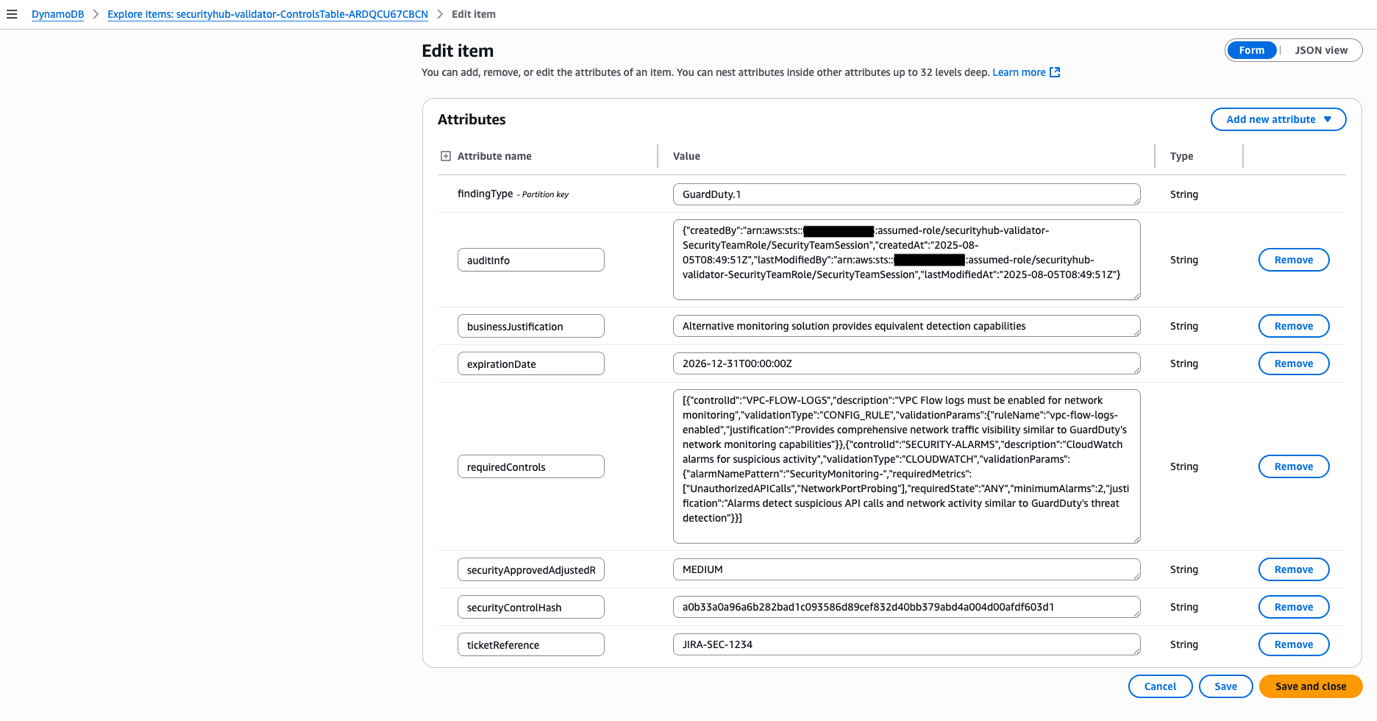
Task: Click the String type of the securityApprovedAdjustedR row
Action: pyautogui.click(x=1184, y=569)
